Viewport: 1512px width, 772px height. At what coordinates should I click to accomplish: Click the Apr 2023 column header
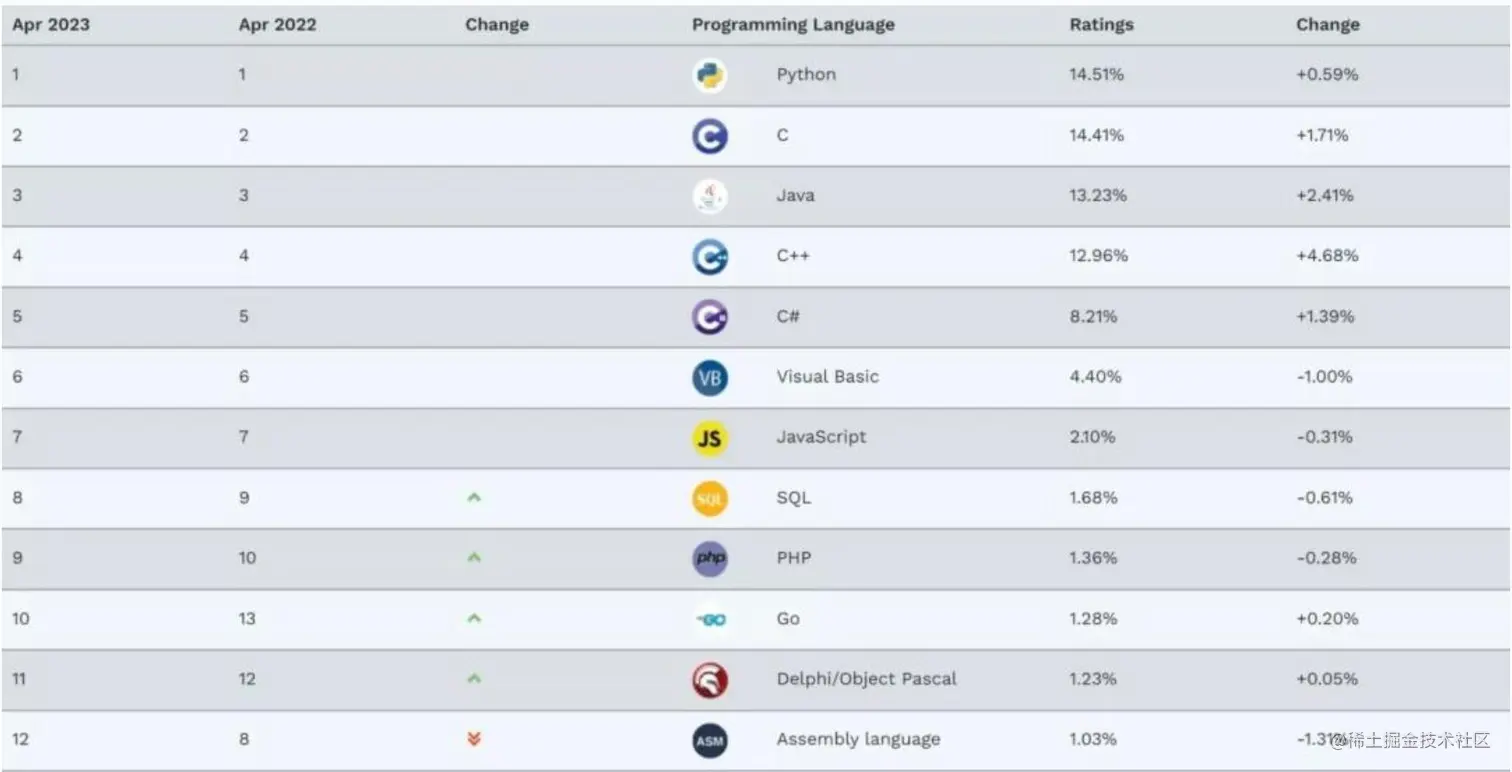click(50, 25)
